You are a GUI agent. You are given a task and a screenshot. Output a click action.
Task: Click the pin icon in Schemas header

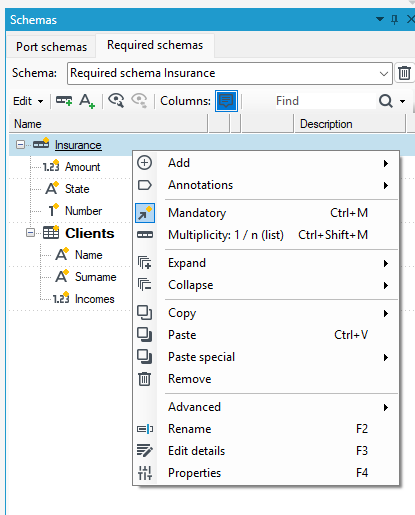point(395,20)
